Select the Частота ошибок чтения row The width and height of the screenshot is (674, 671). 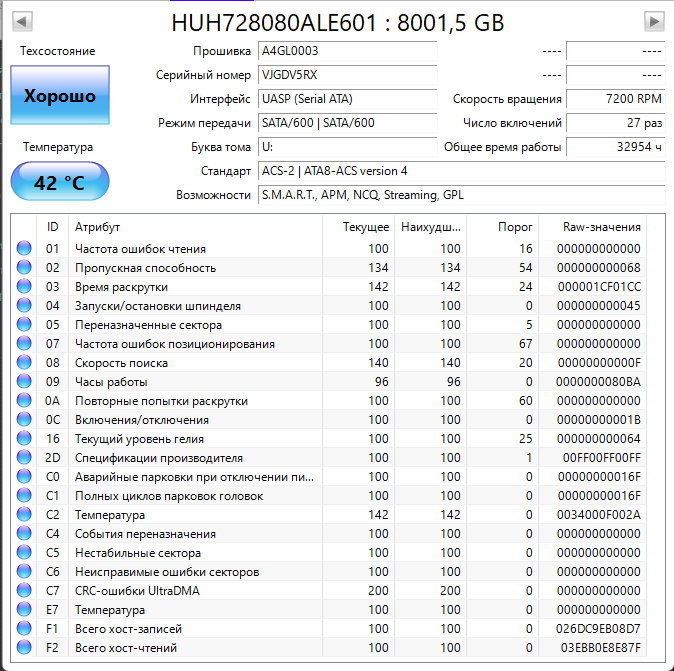pyautogui.click(x=329, y=248)
